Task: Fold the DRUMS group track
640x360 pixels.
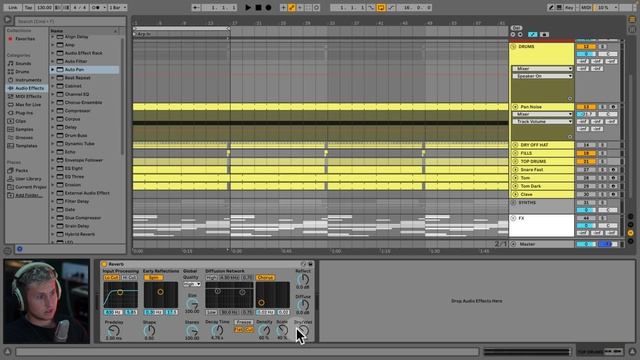Action: click(513, 47)
